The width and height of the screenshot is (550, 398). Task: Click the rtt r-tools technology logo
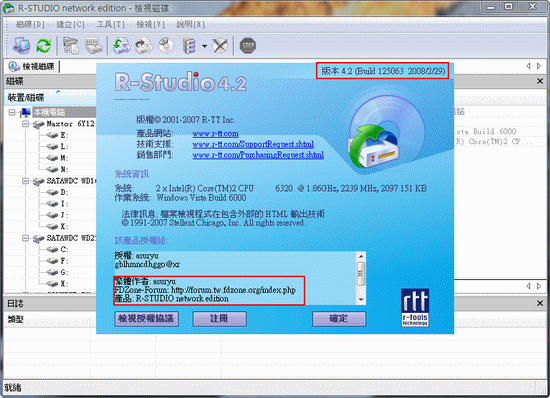pos(415,308)
